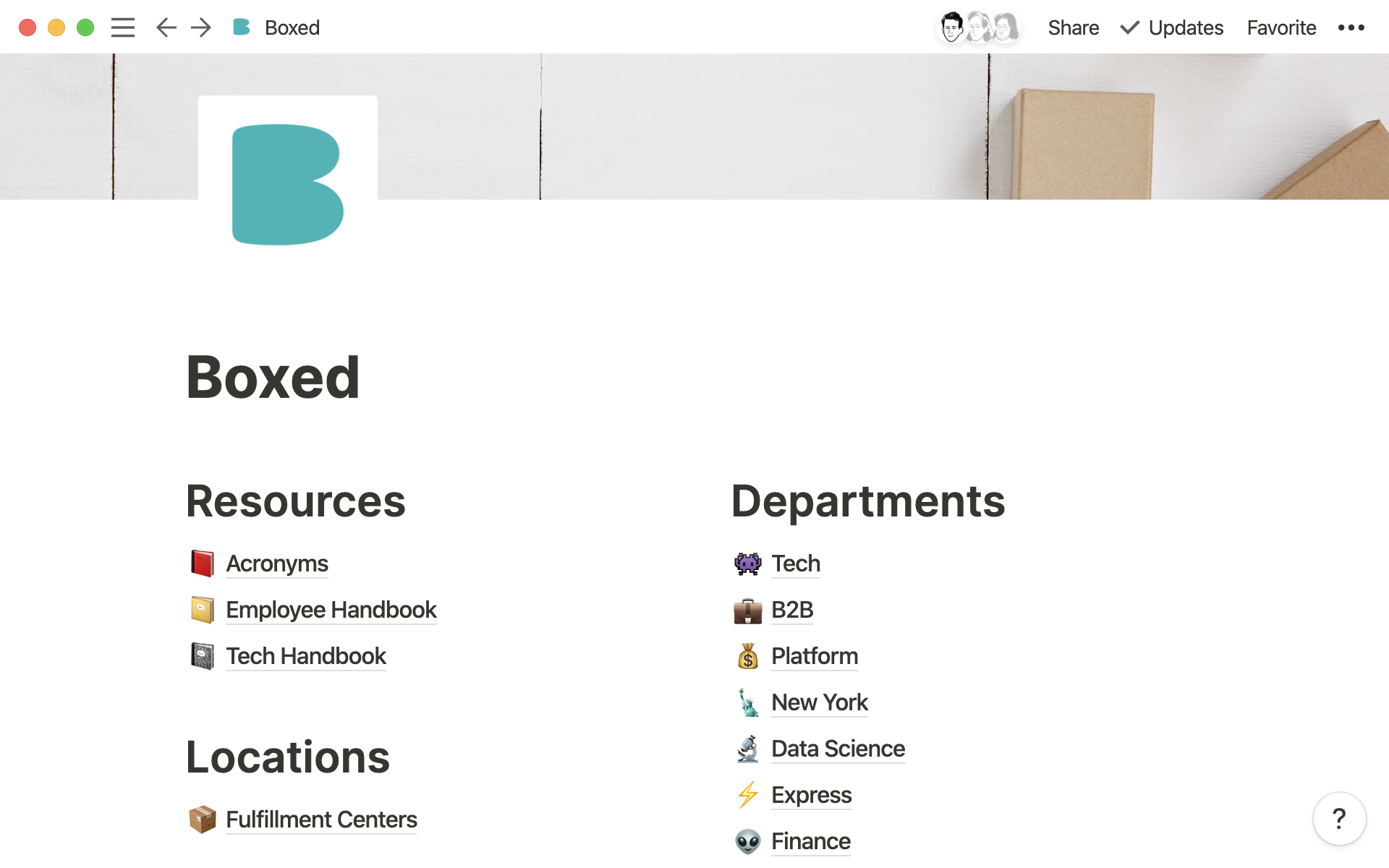Image resolution: width=1389 pixels, height=868 pixels.
Task: Open the Updates menu
Action: pyautogui.click(x=1172, y=27)
